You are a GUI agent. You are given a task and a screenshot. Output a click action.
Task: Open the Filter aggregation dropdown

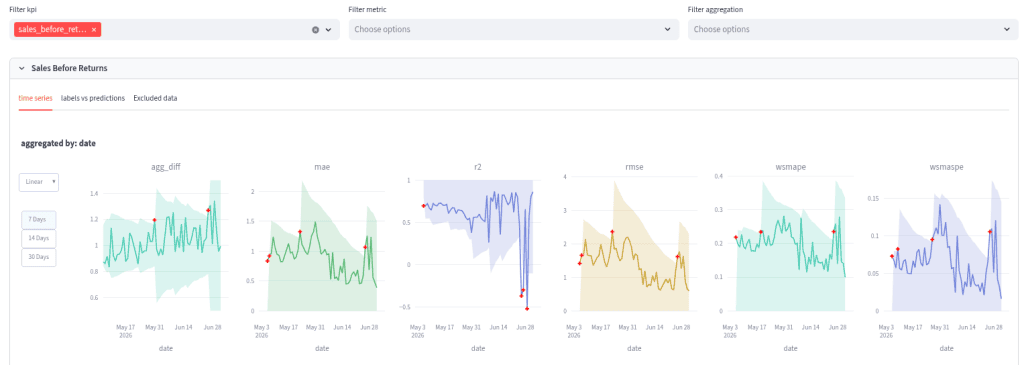(852, 29)
